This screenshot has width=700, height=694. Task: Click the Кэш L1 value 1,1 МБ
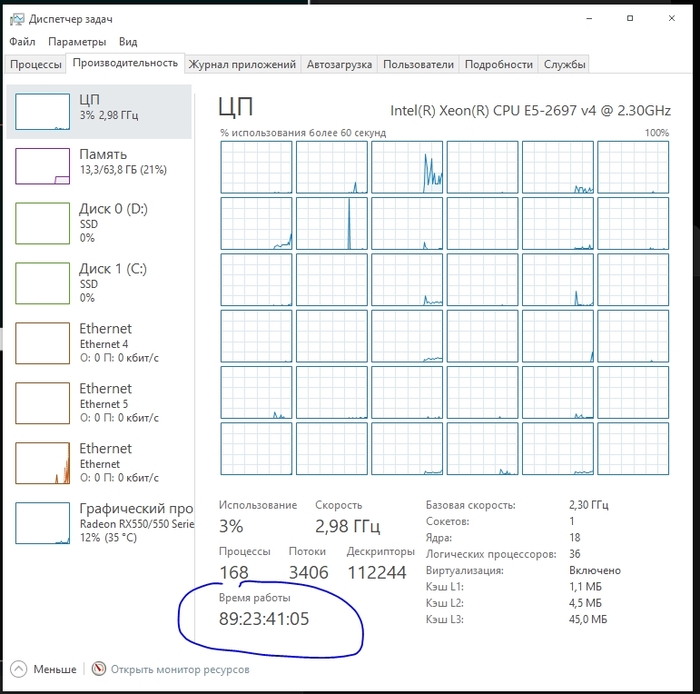point(585,586)
